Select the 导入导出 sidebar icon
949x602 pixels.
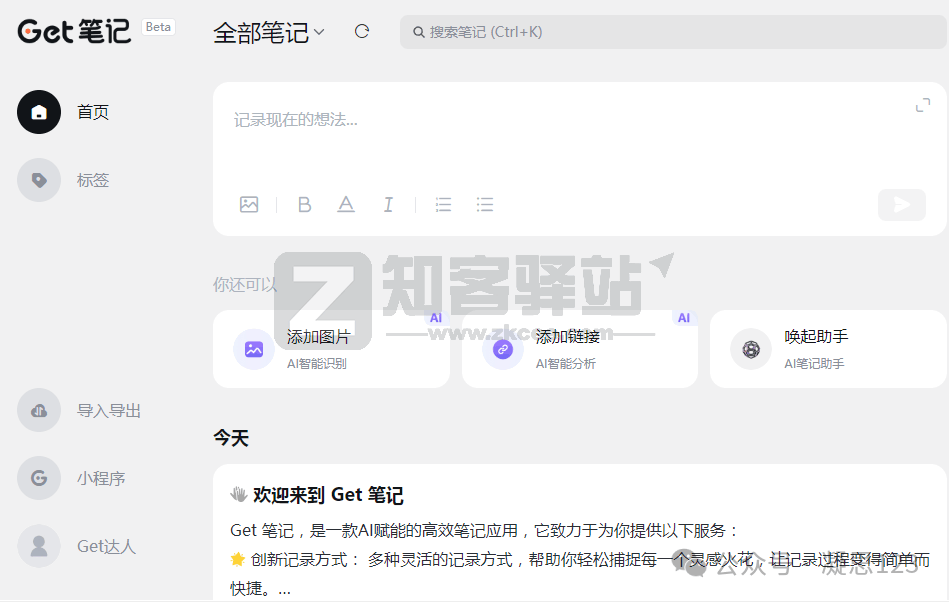tap(38, 410)
